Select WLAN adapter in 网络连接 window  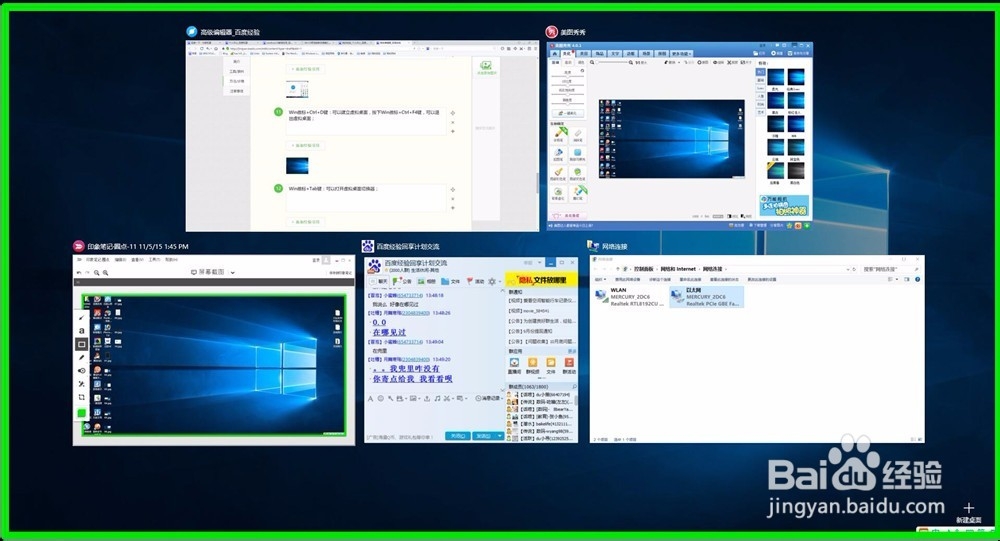[x=630, y=297]
